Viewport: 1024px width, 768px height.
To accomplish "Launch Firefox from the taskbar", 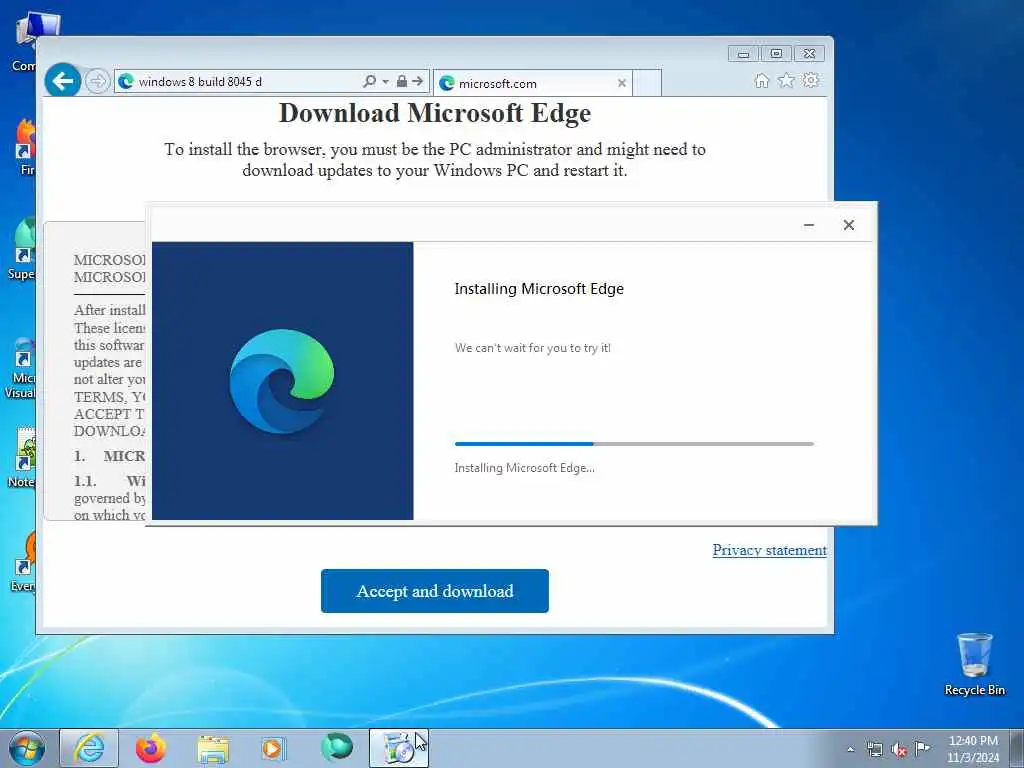I will [x=151, y=748].
